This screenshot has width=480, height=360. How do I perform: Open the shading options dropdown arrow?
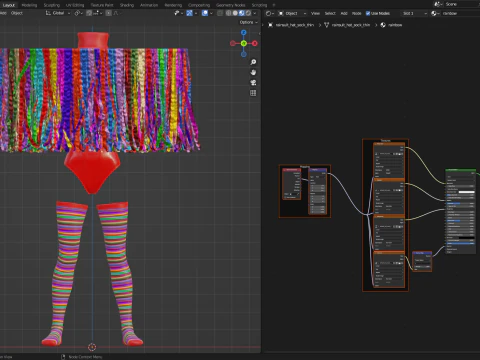click(x=255, y=13)
